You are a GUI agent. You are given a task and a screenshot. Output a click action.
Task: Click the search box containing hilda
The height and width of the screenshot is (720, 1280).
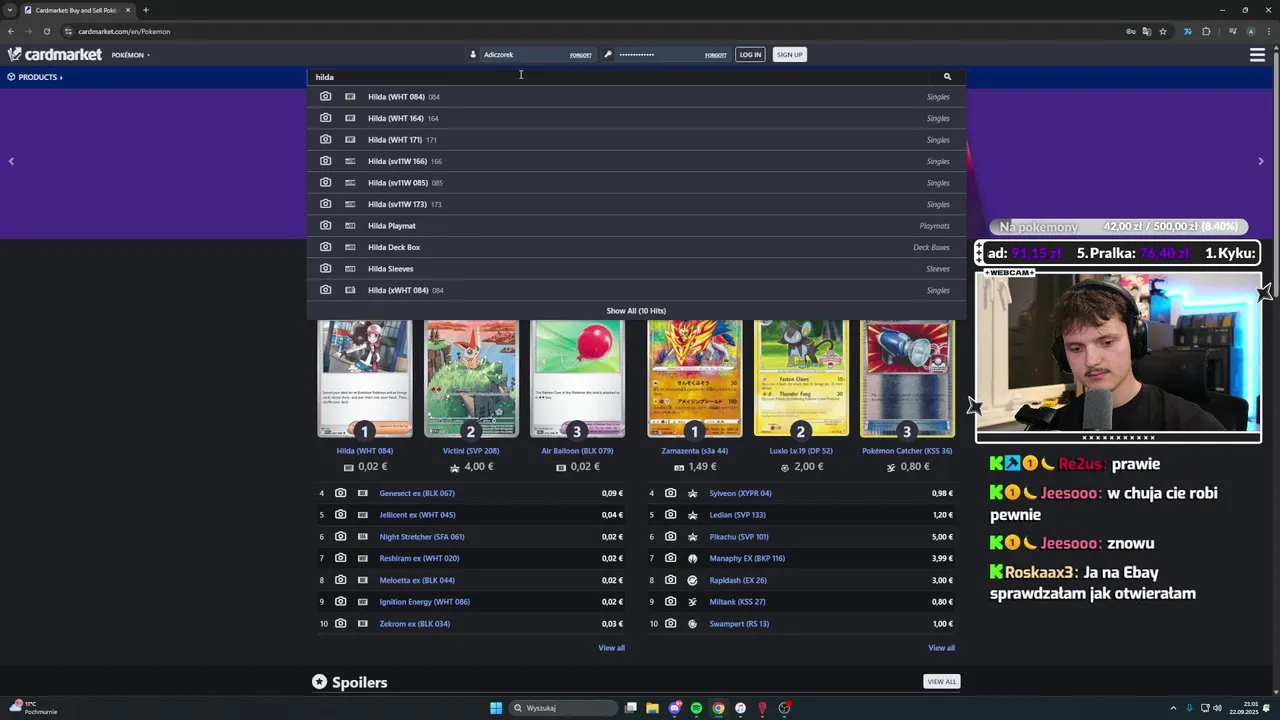click(x=620, y=77)
